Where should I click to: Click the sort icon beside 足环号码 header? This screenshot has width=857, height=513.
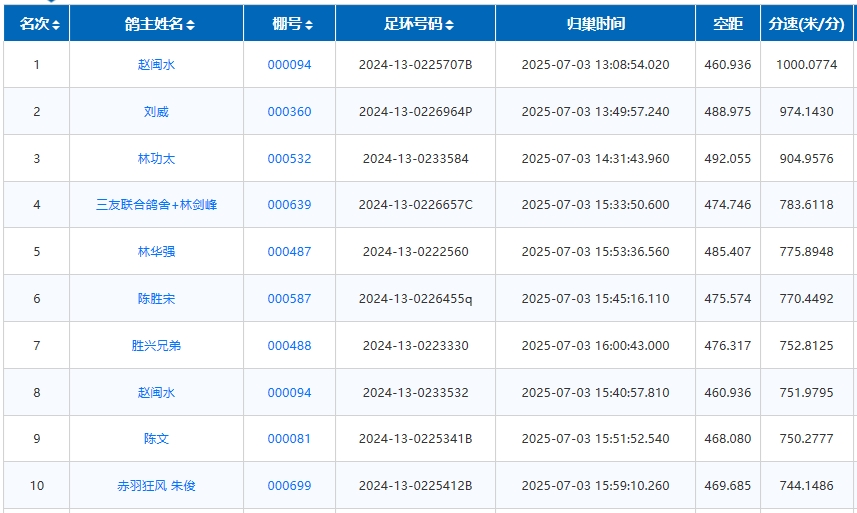(x=450, y=25)
